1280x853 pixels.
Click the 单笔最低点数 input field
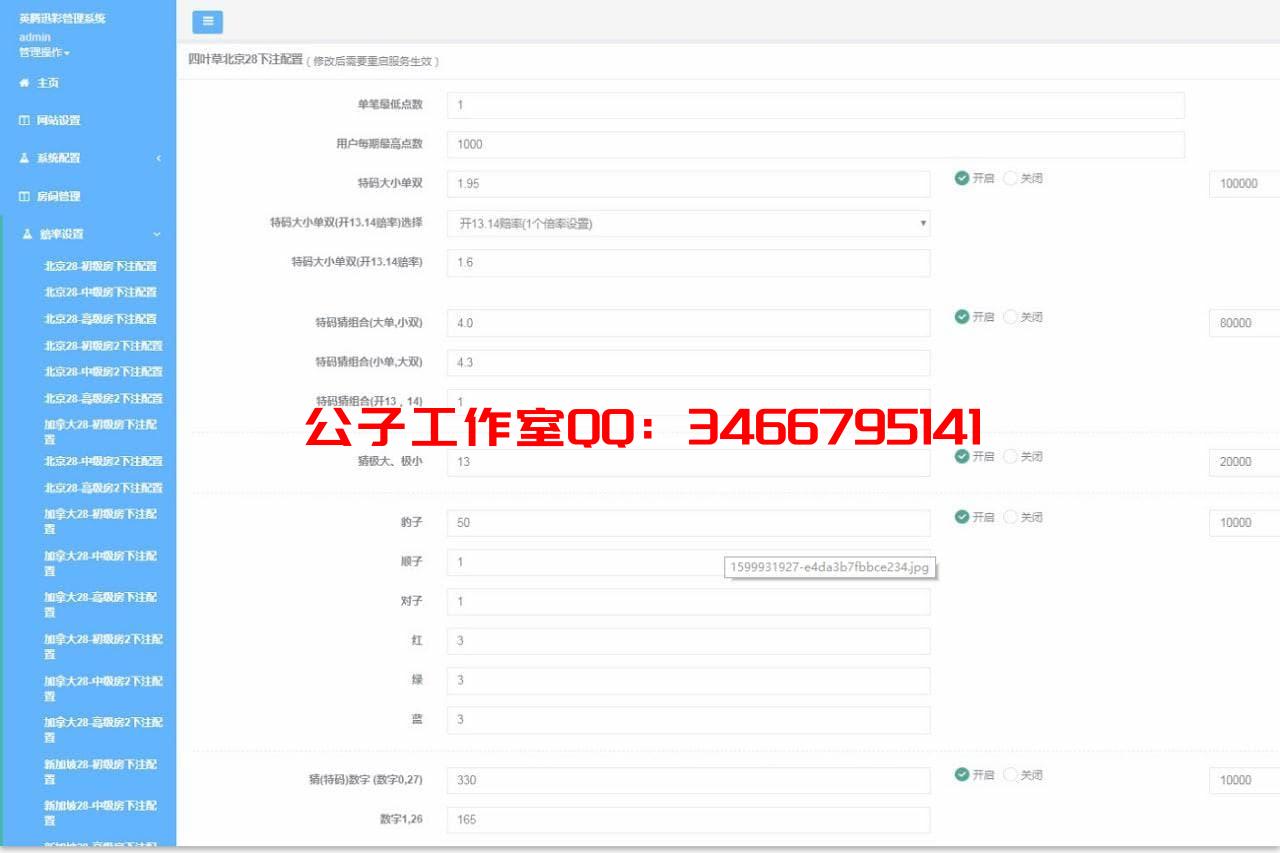pyautogui.click(x=816, y=105)
